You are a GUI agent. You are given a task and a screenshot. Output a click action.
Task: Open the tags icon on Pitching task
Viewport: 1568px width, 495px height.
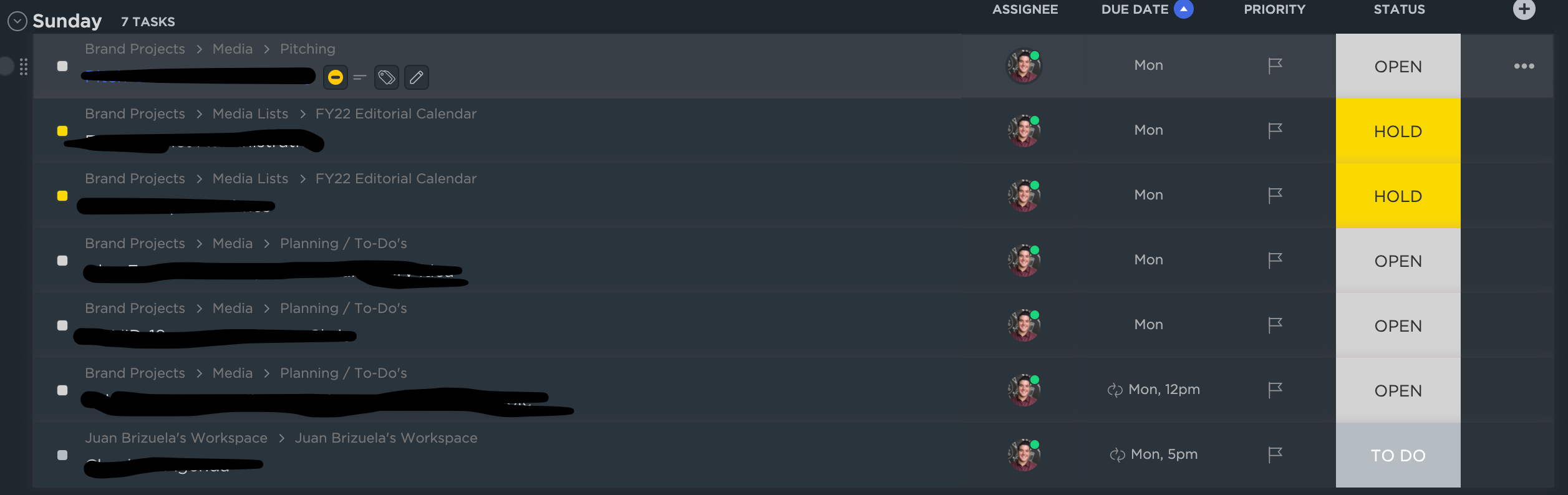pyautogui.click(x=387, y=77)
